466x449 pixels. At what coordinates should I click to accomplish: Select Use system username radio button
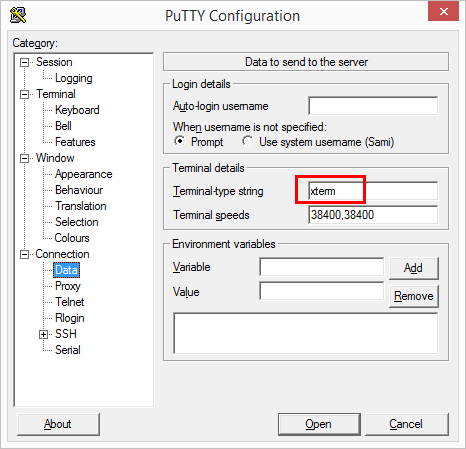[248, 141]
